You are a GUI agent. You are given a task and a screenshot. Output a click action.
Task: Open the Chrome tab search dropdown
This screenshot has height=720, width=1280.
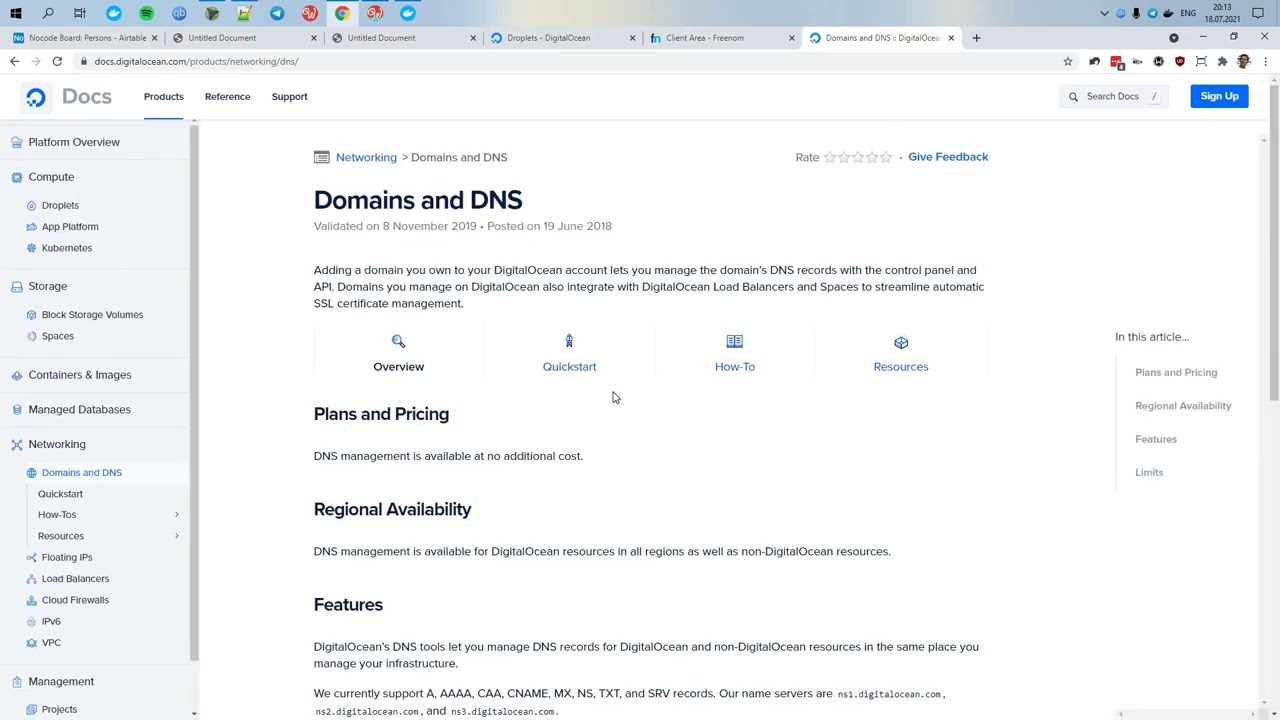click(1174, 38)
